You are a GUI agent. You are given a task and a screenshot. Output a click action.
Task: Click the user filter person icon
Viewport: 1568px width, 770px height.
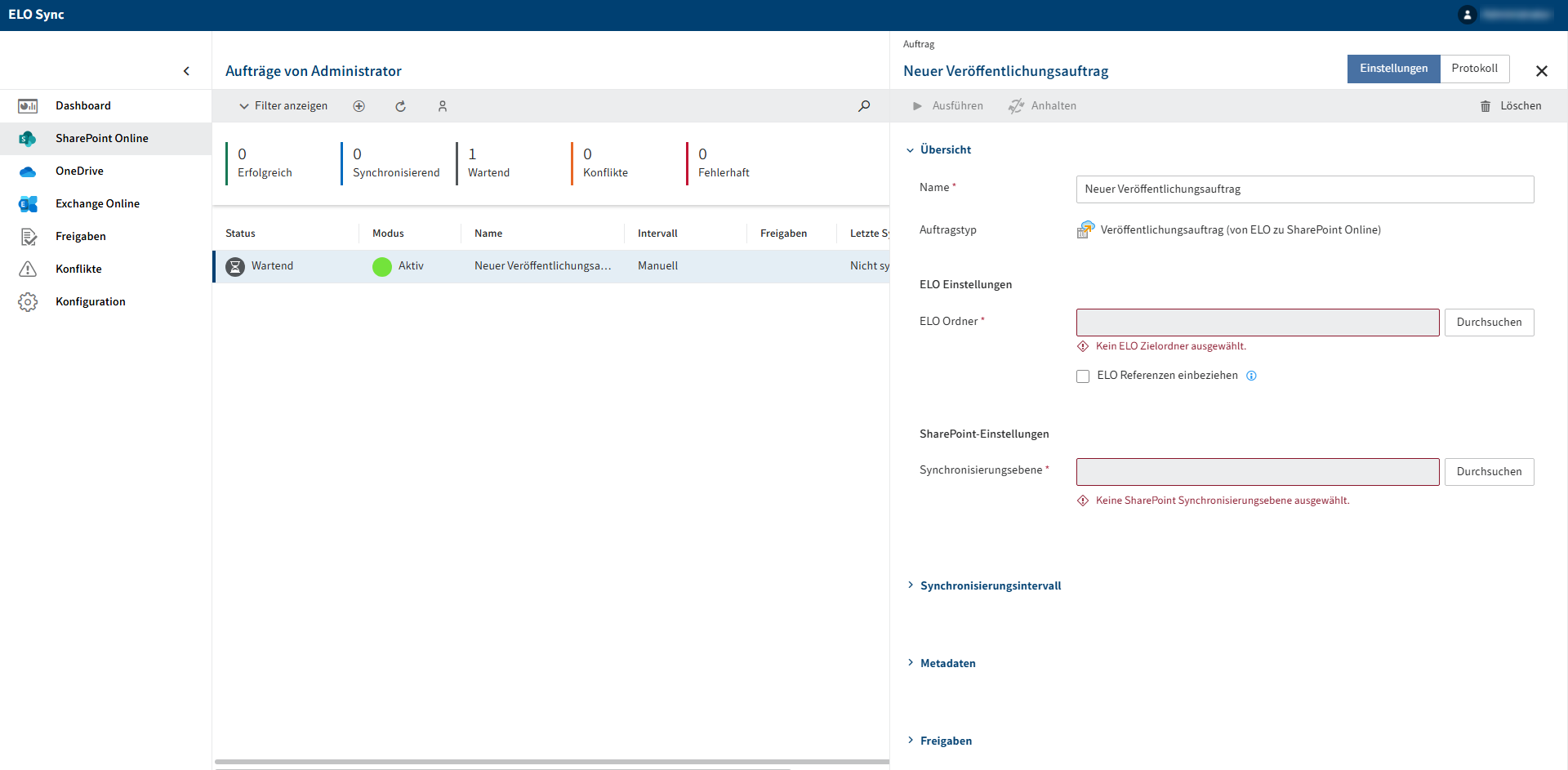coord(443,106)
